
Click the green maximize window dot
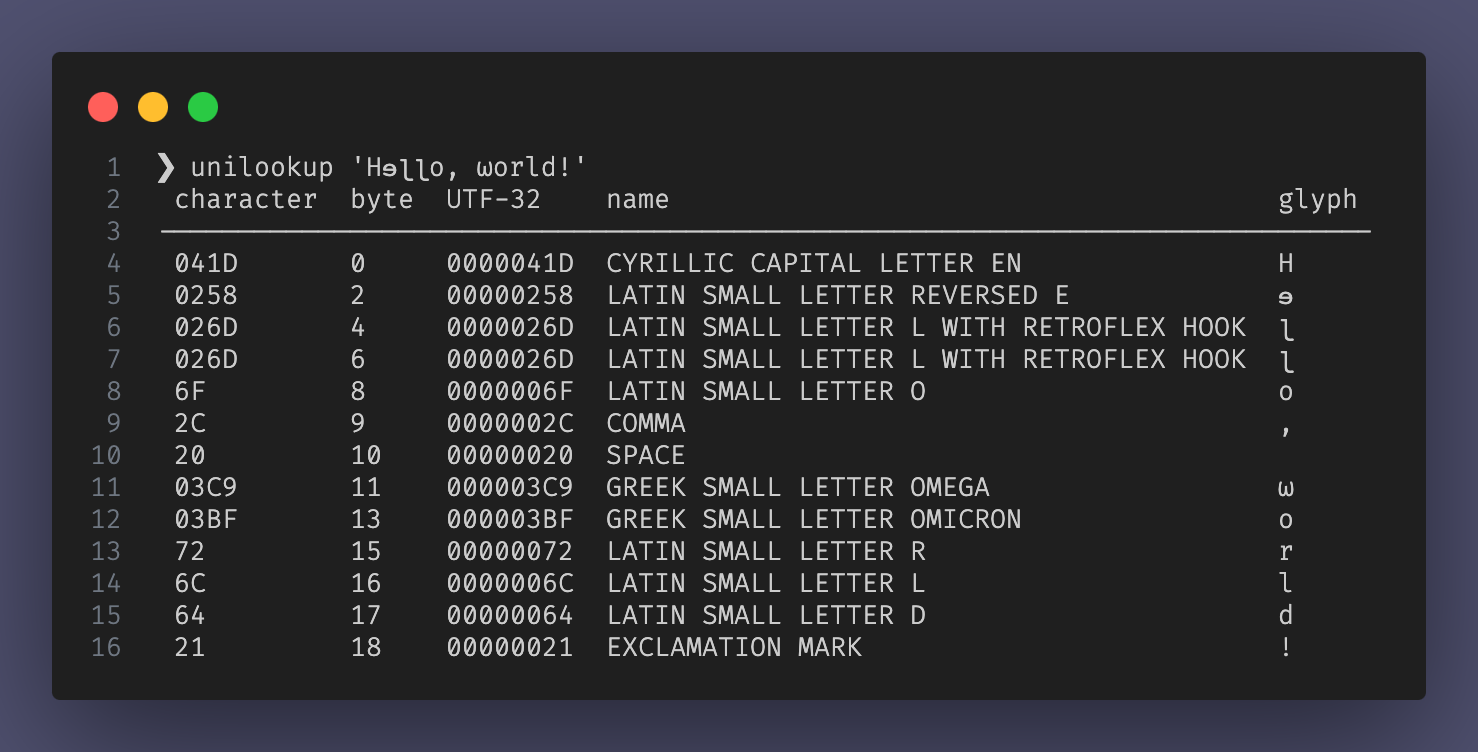click(203, 107)
